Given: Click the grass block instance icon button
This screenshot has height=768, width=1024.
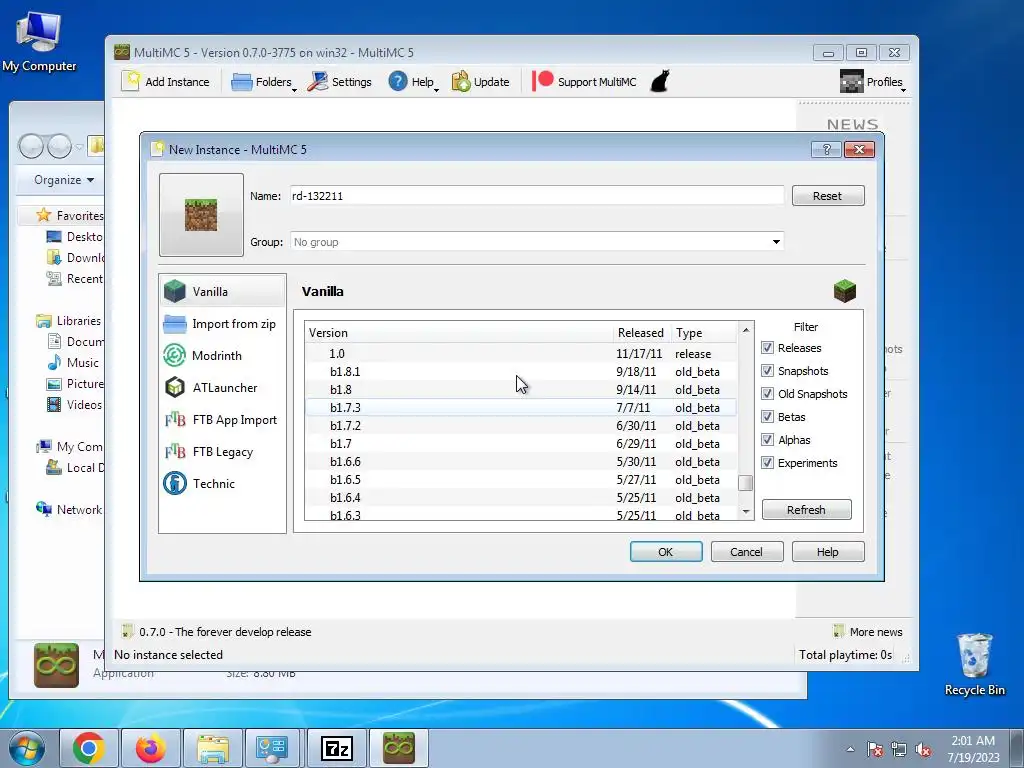Looking at the screenshot, I should coord(201,215).
